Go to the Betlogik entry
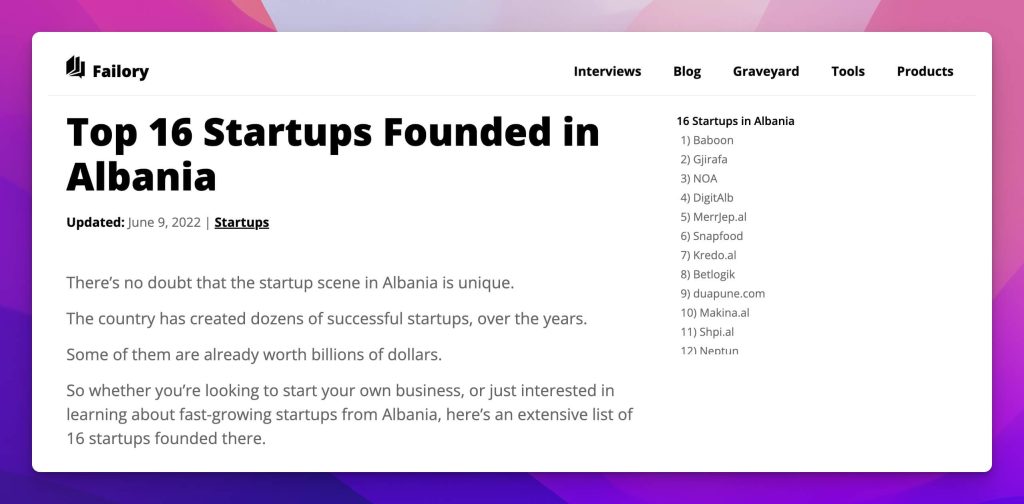This screenshot has width=1024, height=504. click(707, 274)
